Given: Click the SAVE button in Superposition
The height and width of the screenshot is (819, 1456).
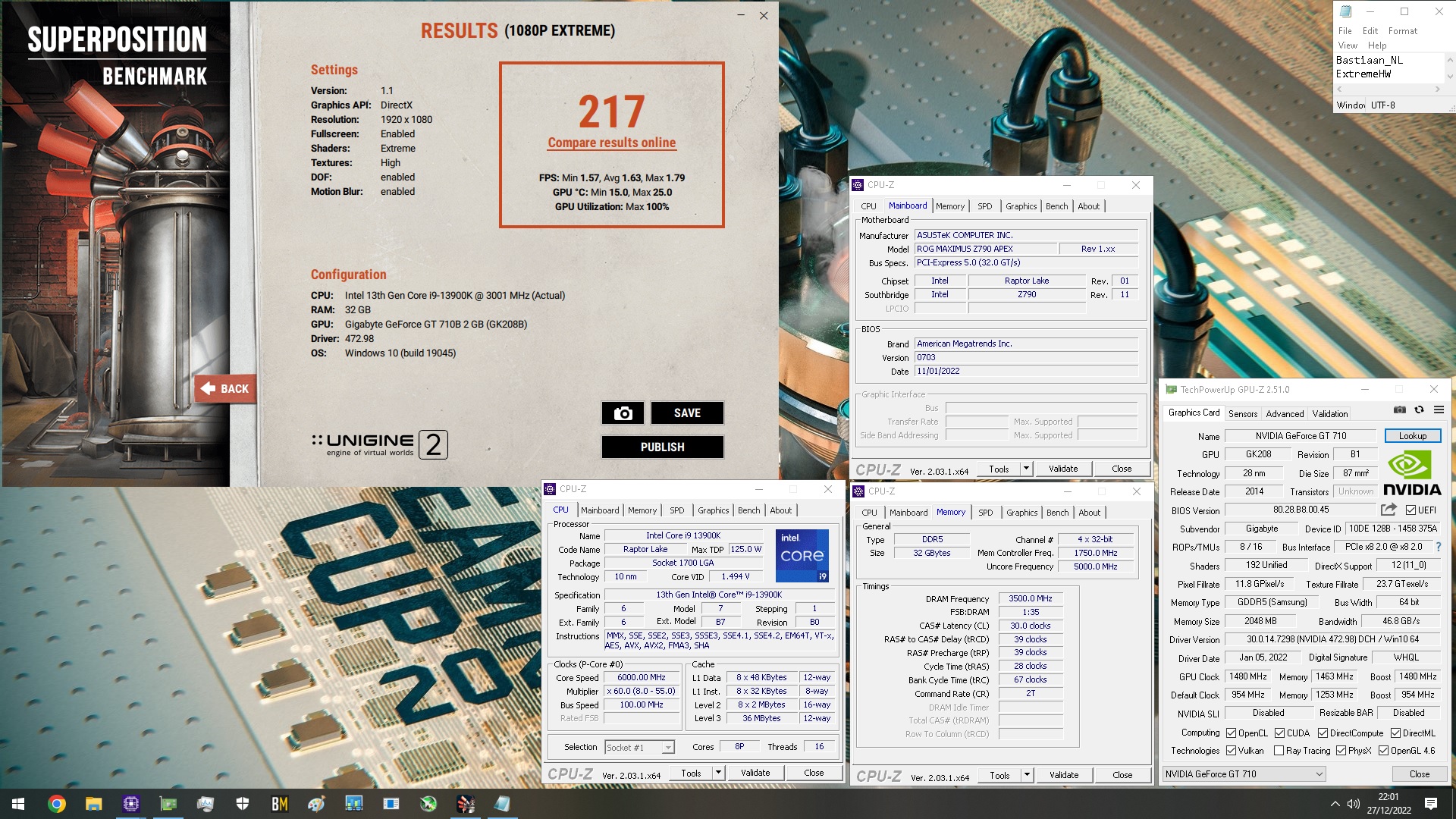Looking at the screenshot, I should coord(687,413).
